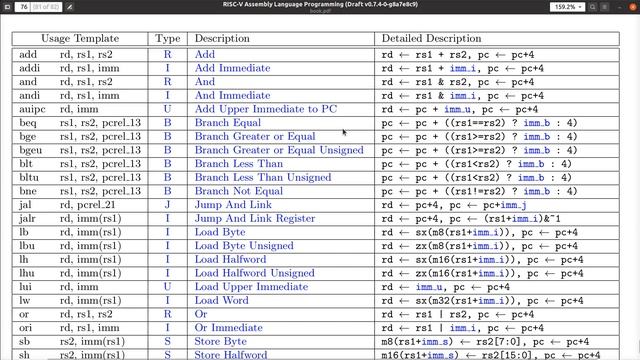Viewport: 640px width, 360px height.
Task: Open the Load Halfword link
Action: pyautogui.click(x=230, y=259)
